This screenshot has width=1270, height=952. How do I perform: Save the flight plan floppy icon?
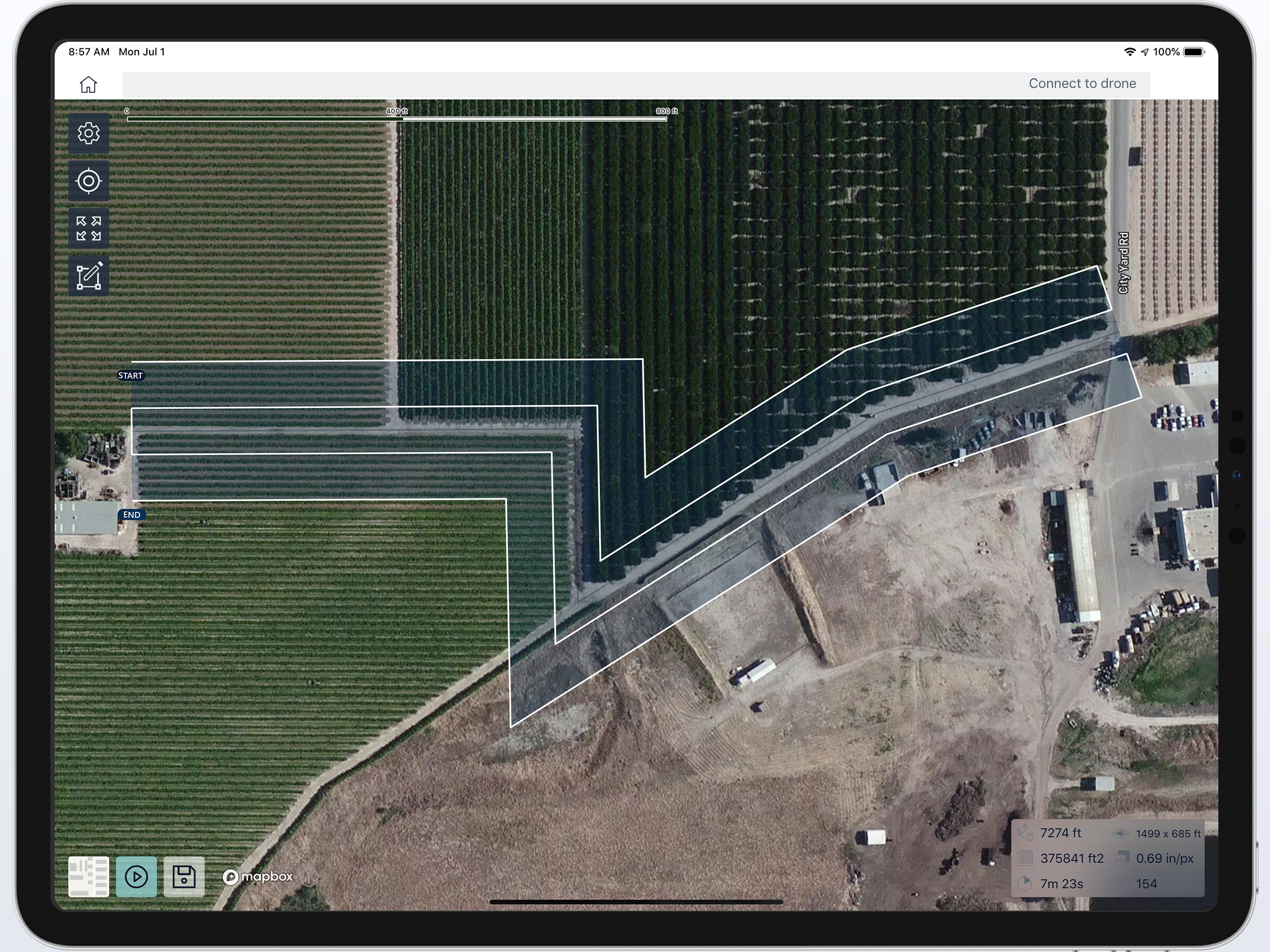click(184, 877)
